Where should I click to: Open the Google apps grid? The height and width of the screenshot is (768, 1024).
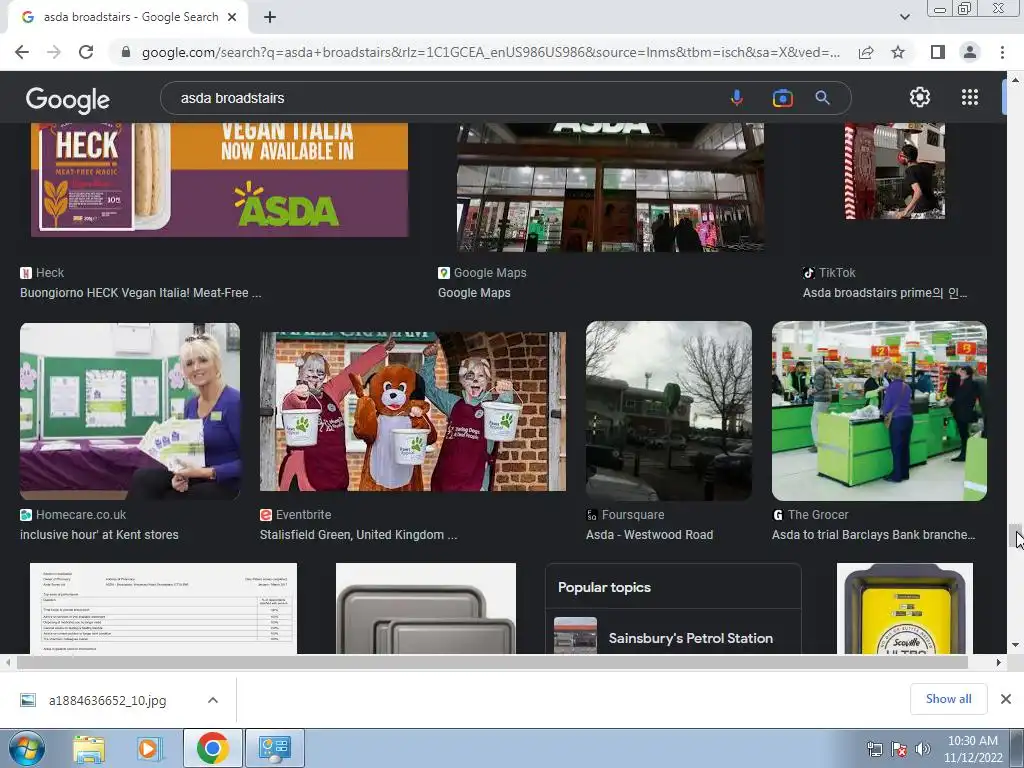tap(970, 97)
